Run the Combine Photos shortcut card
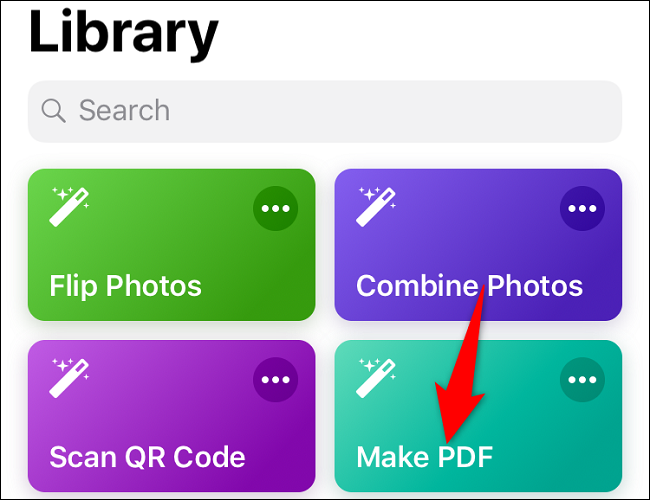Viewport: 650px width, 500px height. 478,245
